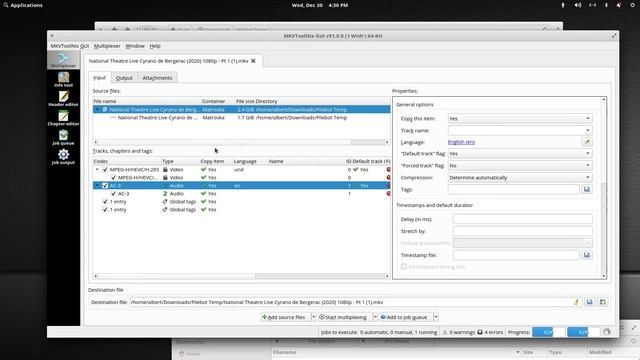Click the Delay (in ms) field

point(522,219)
